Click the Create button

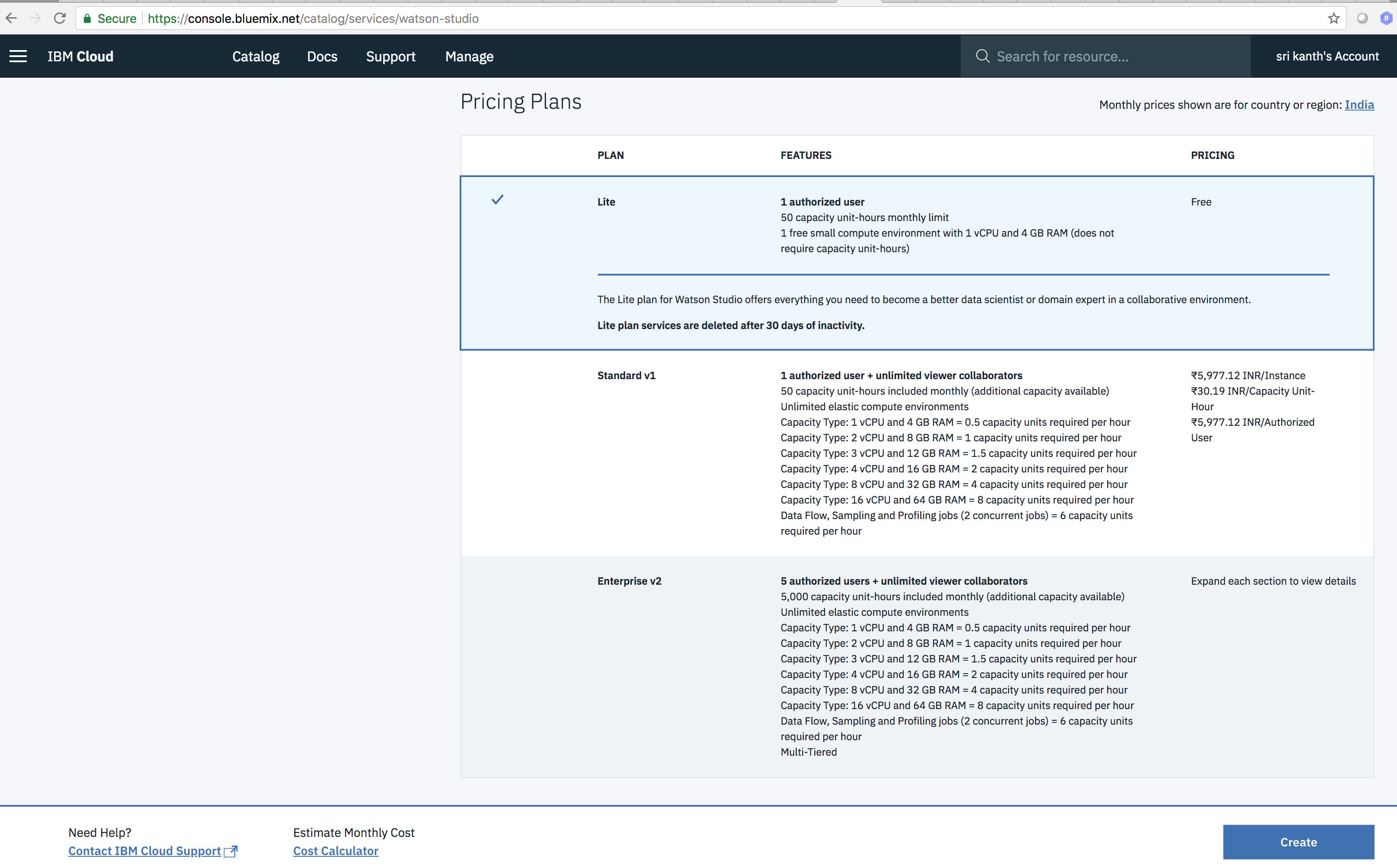point(1298,842)
